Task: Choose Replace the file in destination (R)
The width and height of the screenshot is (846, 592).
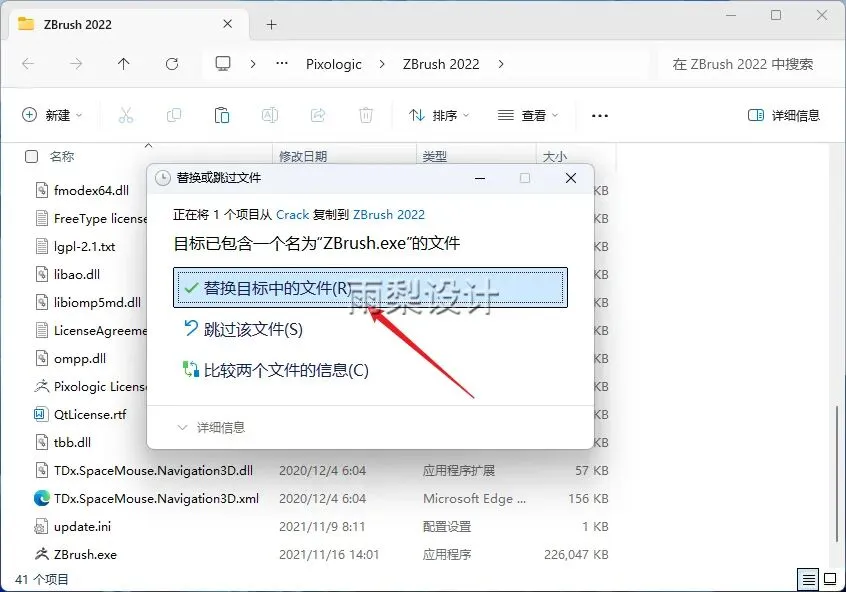Action: pos(370,288)
